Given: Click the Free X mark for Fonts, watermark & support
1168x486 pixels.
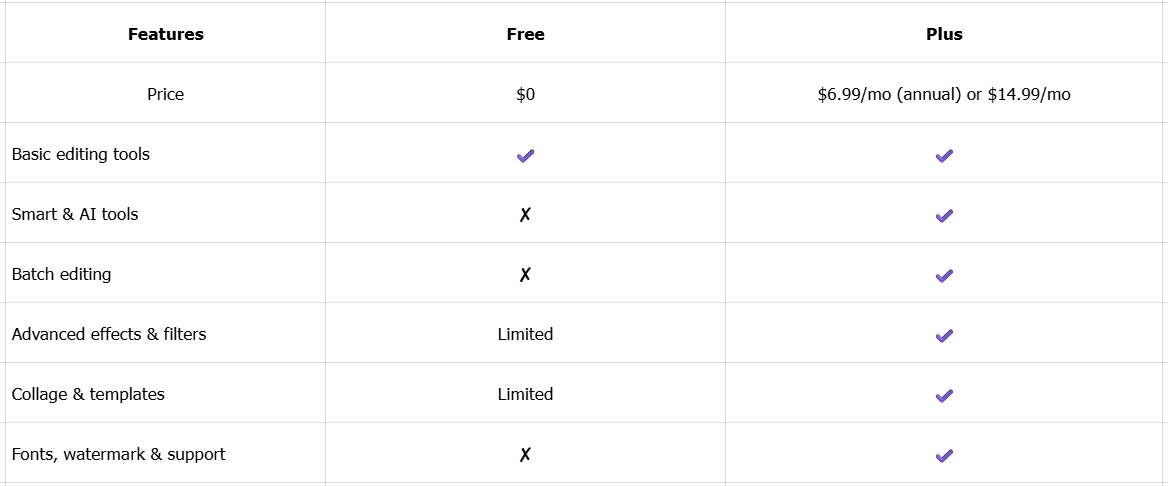Looking at the screenshot, I should point(525,455).
